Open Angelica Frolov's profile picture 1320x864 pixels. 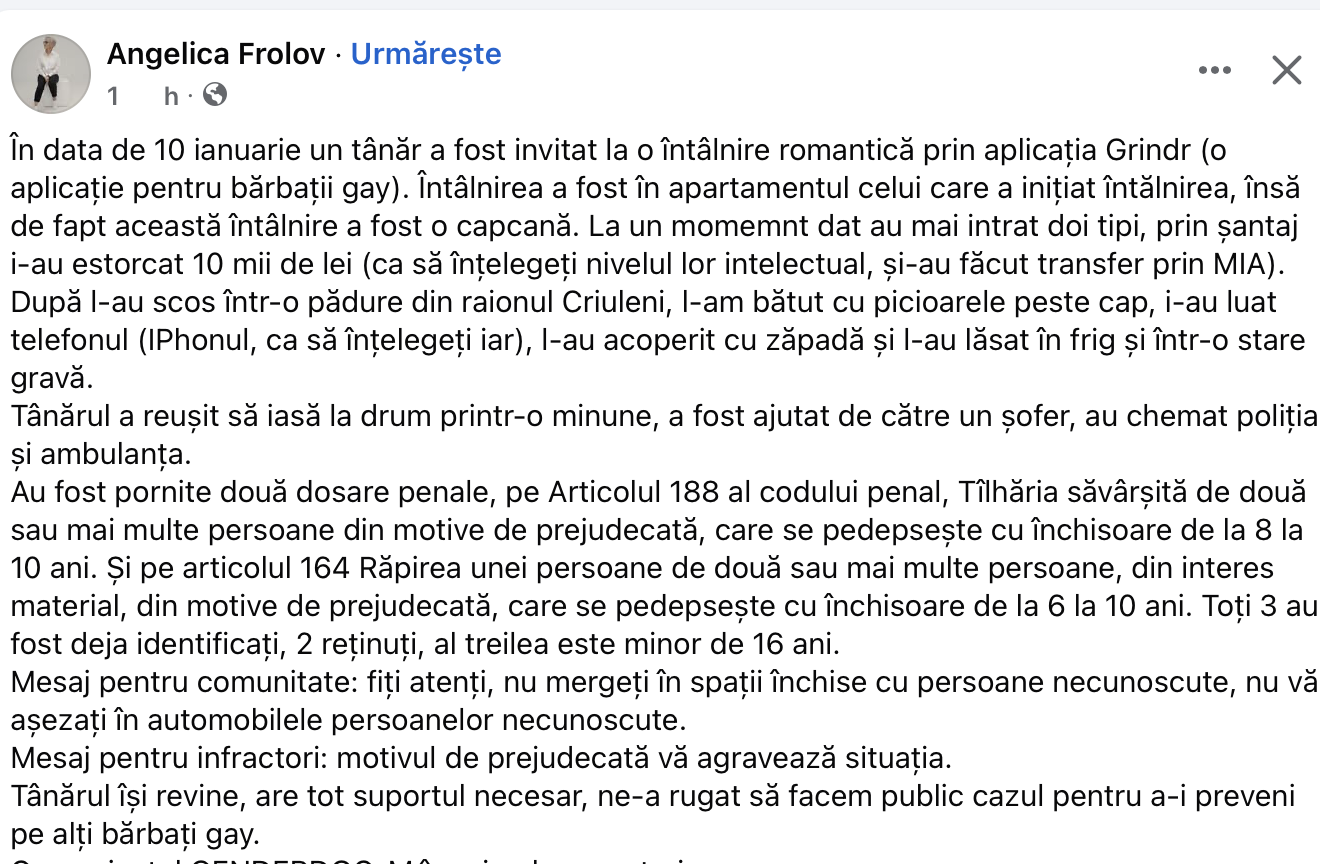51,74
